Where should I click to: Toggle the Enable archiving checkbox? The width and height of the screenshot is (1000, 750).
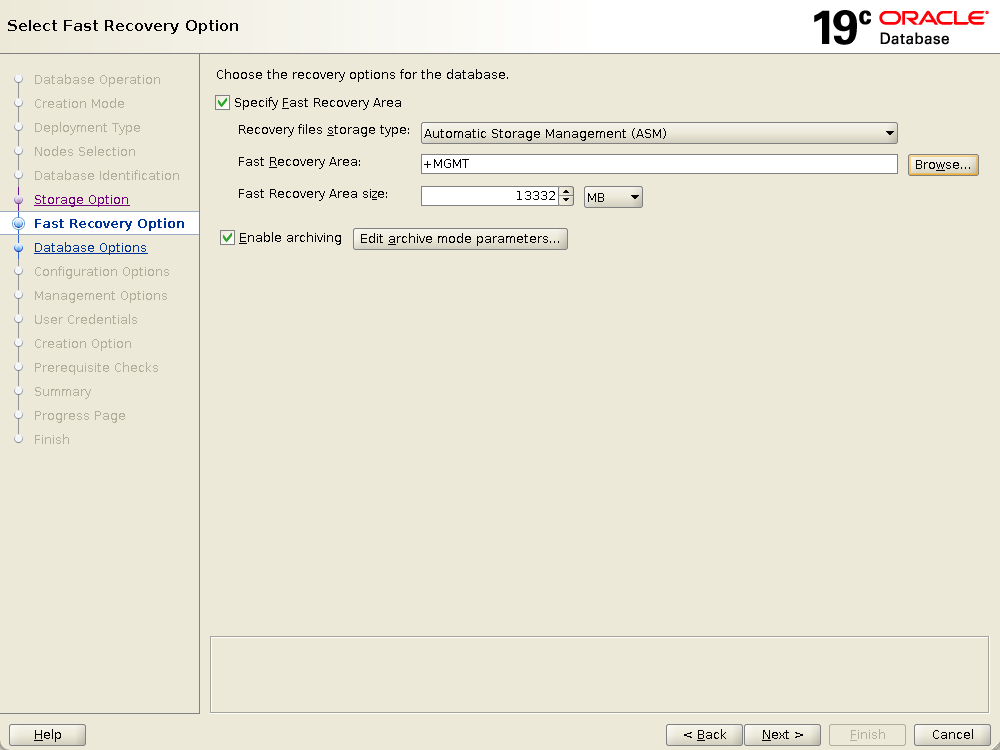click(228, 238)
